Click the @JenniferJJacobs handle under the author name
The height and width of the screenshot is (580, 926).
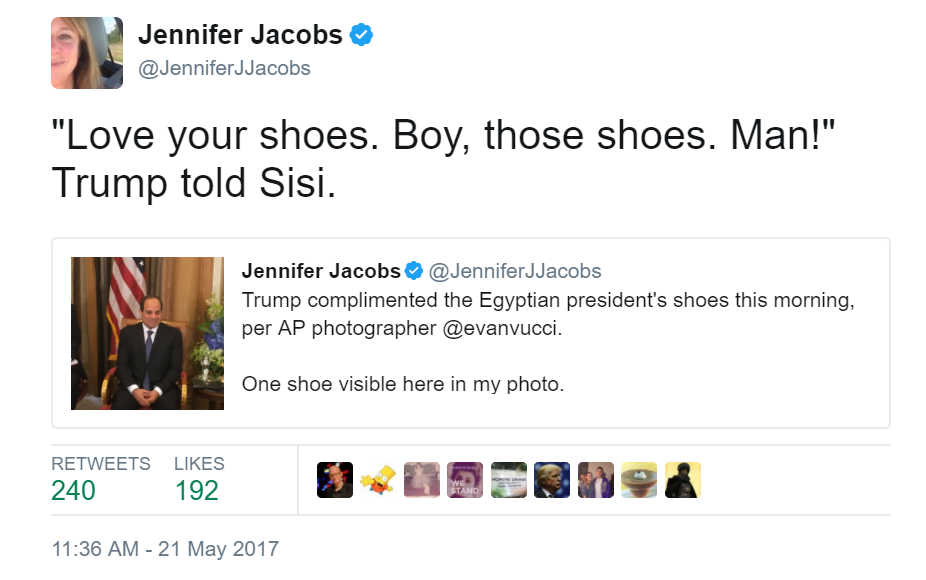point(224,68)
